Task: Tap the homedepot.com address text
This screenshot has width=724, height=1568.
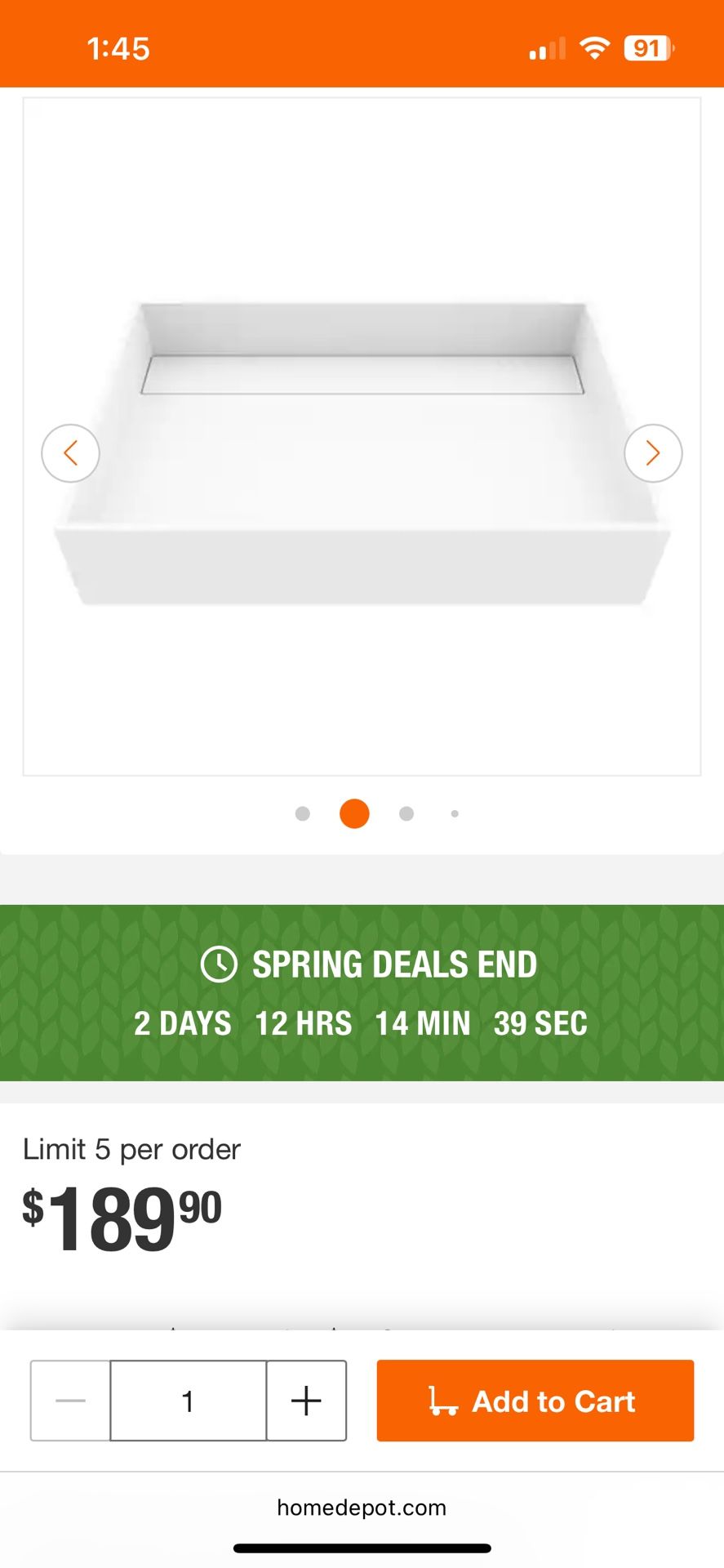Action: tap(362, 1508)
